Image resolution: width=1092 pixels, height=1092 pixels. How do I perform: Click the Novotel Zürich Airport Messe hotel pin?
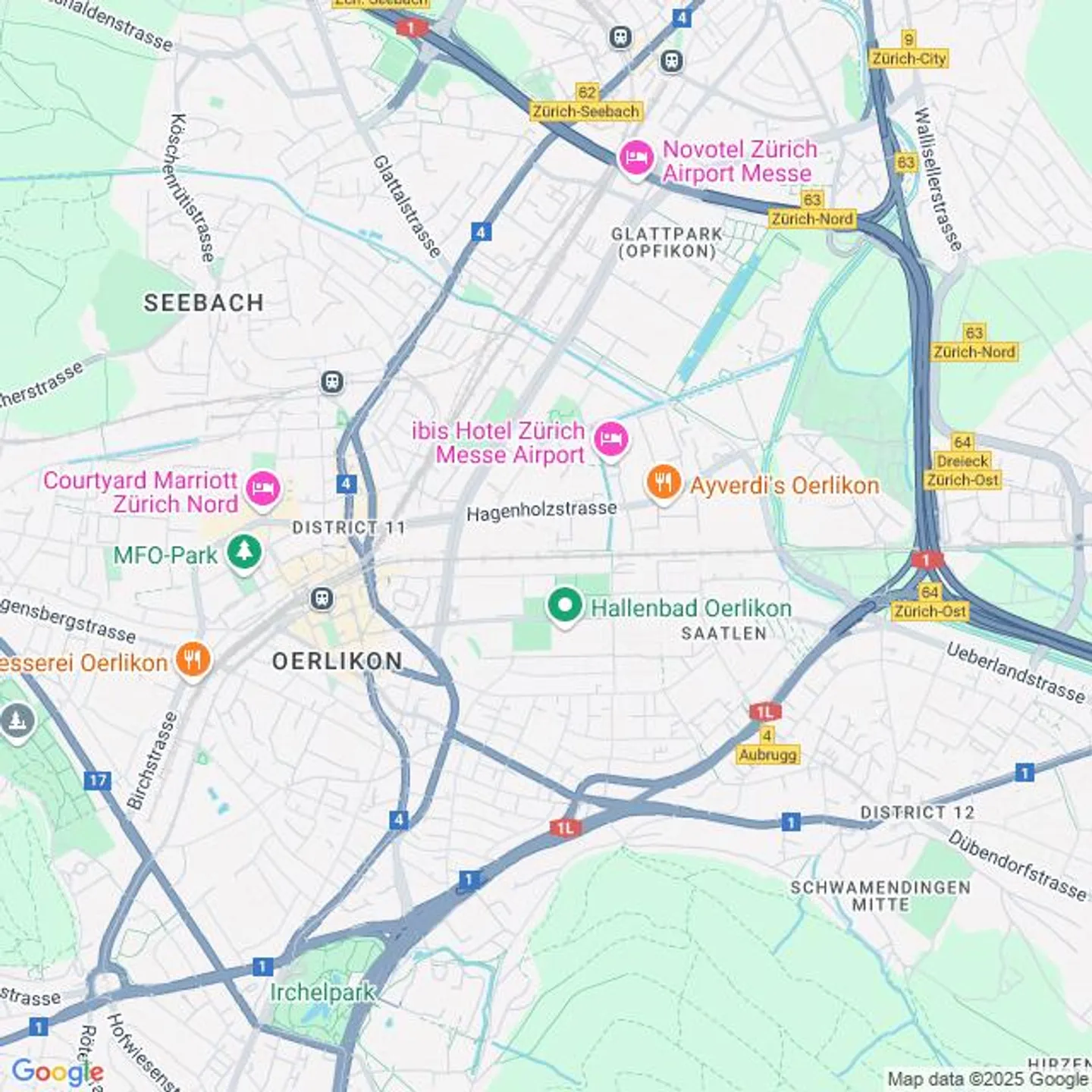tap(635, 159)
